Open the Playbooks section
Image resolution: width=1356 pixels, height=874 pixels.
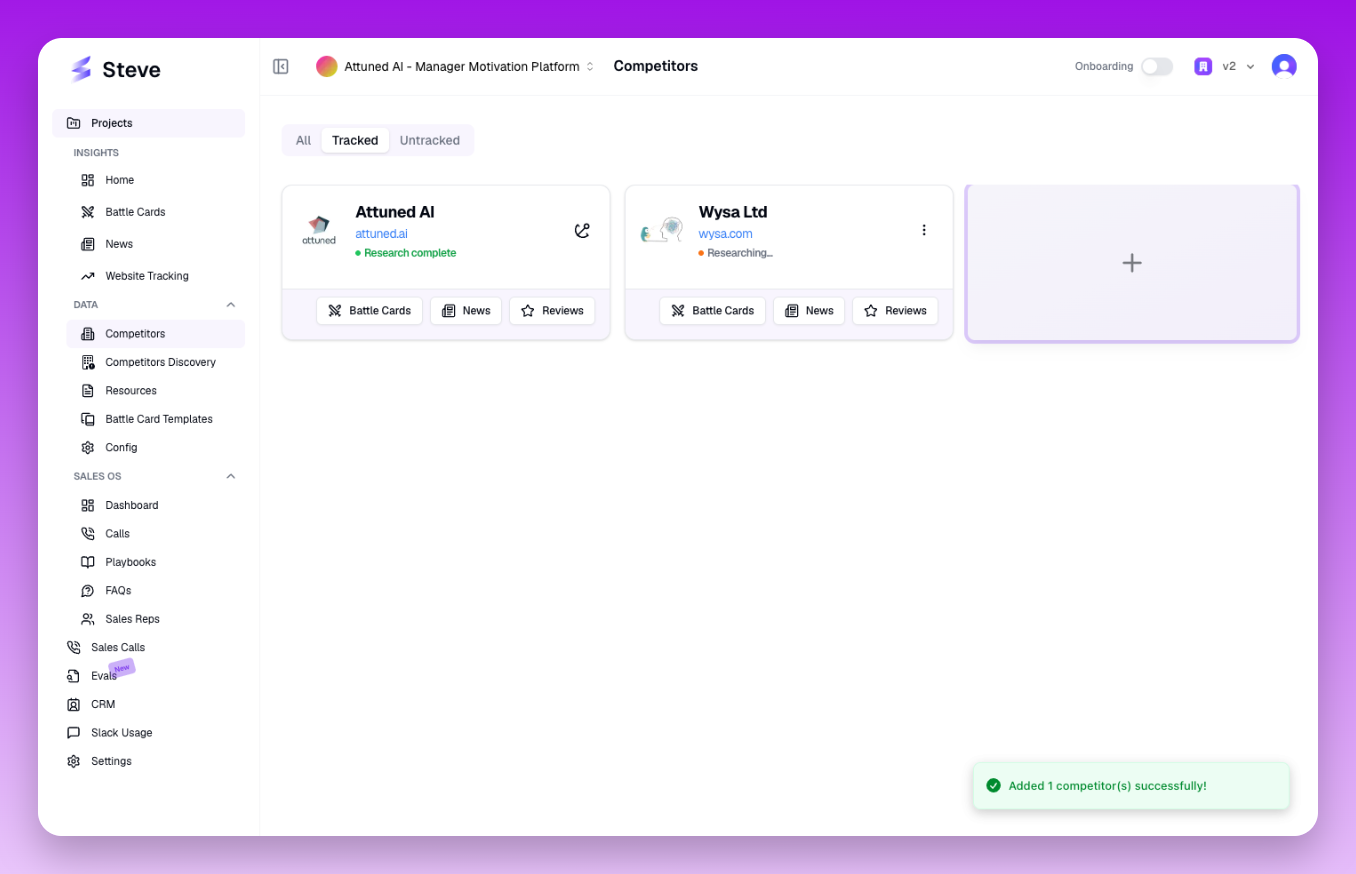(x=130, y=562)
